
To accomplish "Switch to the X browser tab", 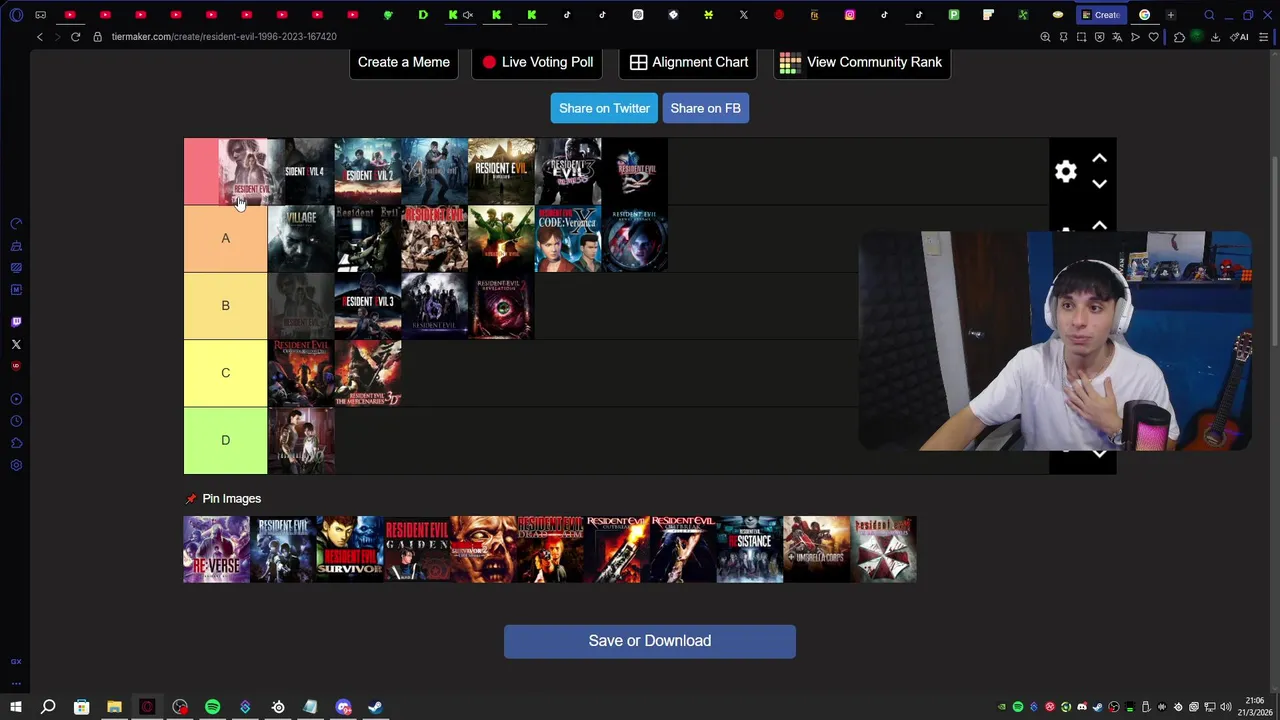I will [743, 15].
